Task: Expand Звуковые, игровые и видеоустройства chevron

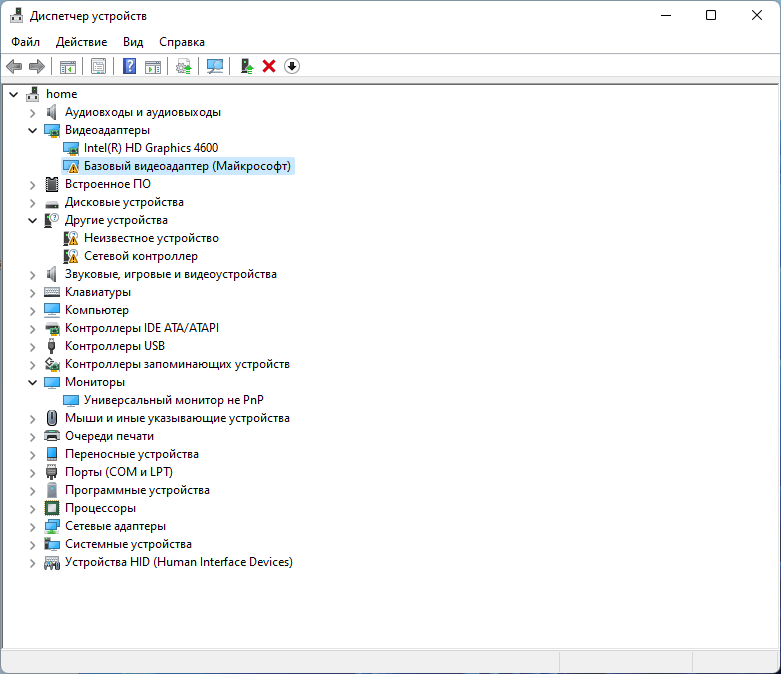Action: click(x=32, y=274)
